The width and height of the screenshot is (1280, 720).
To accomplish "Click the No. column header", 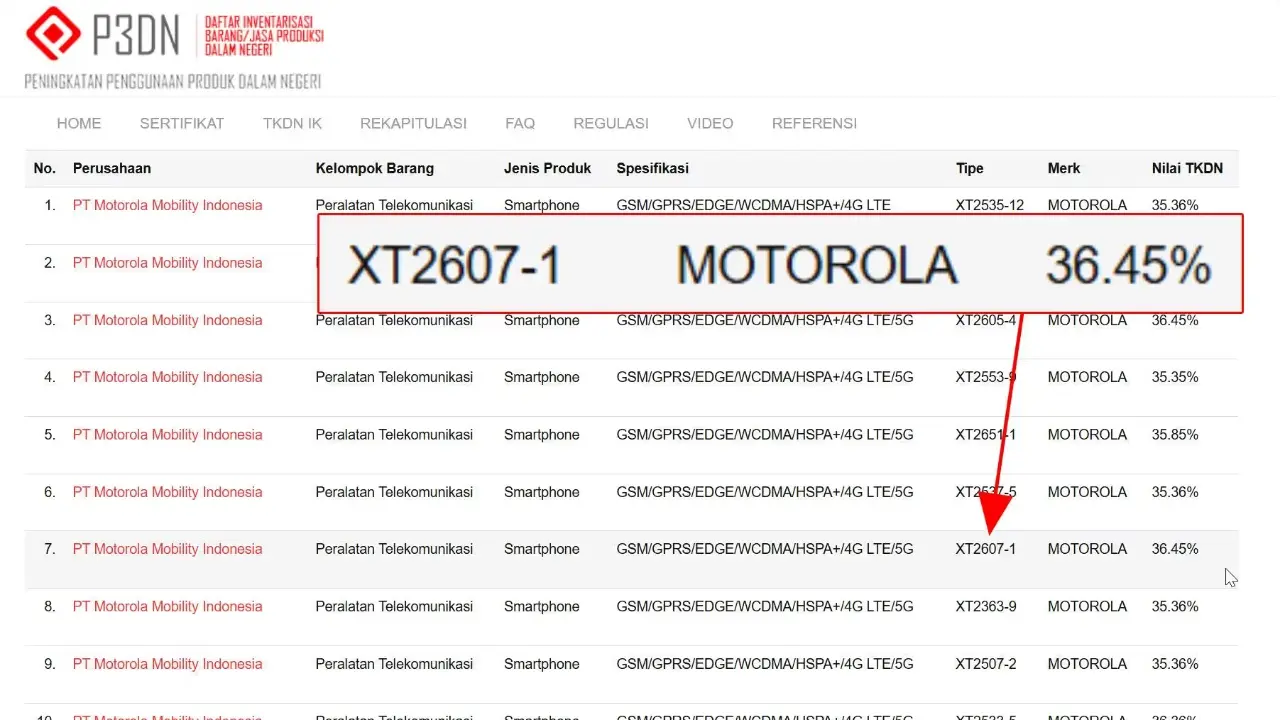I will pos(45,168).
